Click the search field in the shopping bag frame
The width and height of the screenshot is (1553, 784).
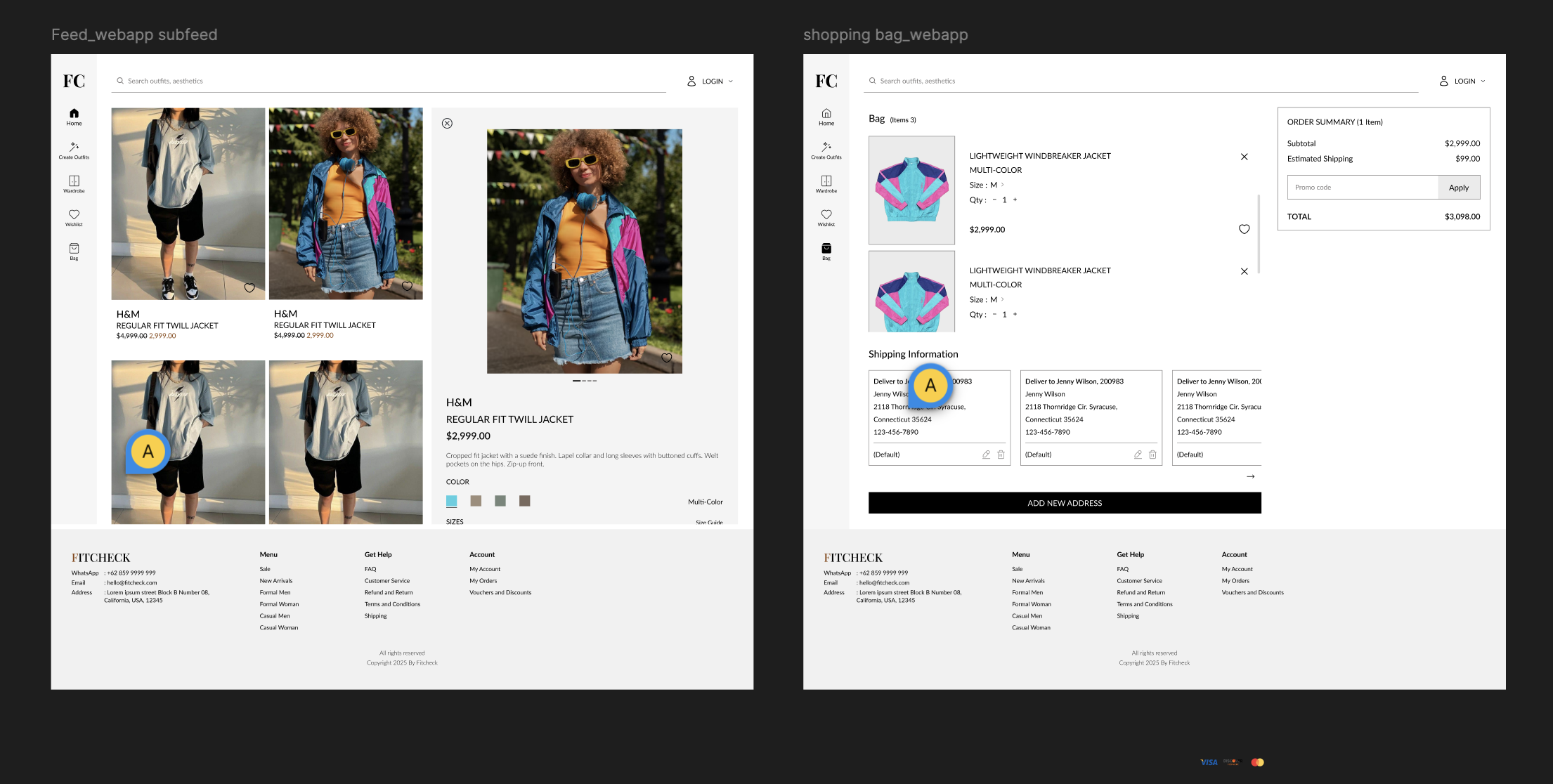point(1141,81)
